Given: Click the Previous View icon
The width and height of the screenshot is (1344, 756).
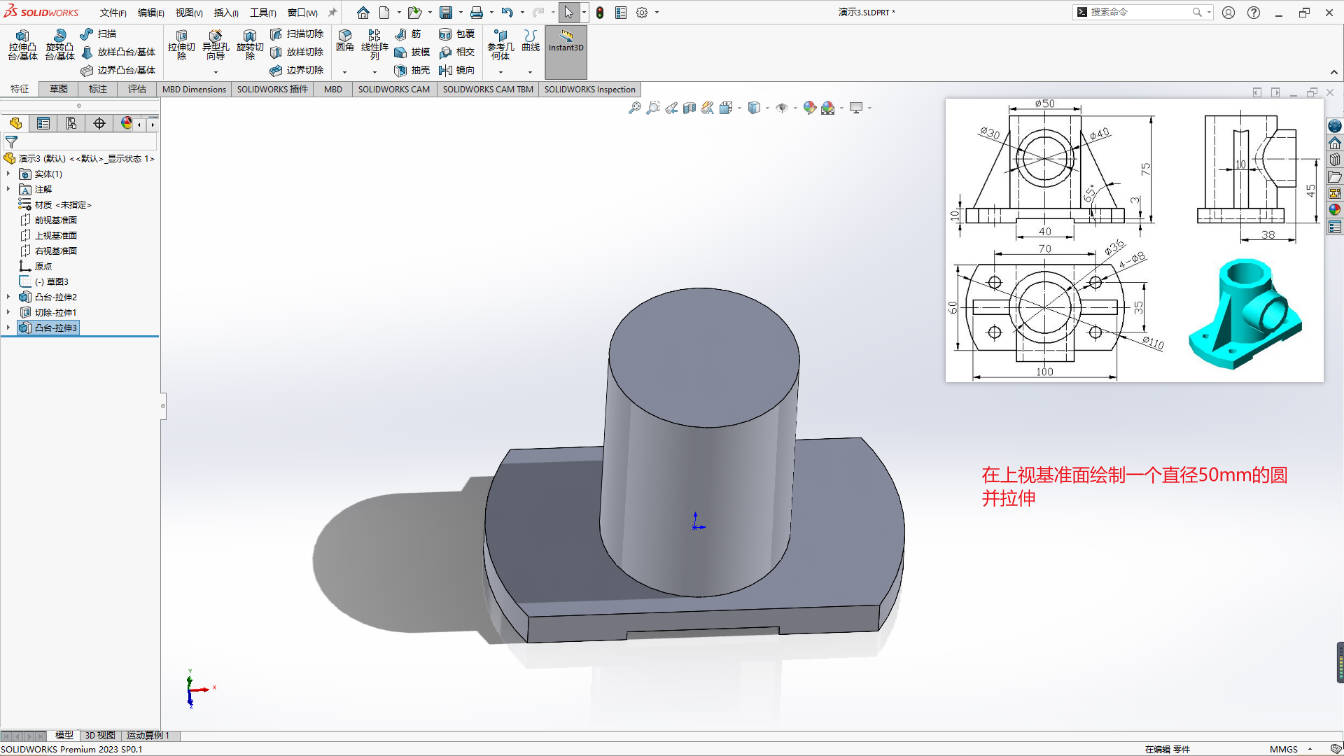Looking at the screenshot, I should [671, 108].
